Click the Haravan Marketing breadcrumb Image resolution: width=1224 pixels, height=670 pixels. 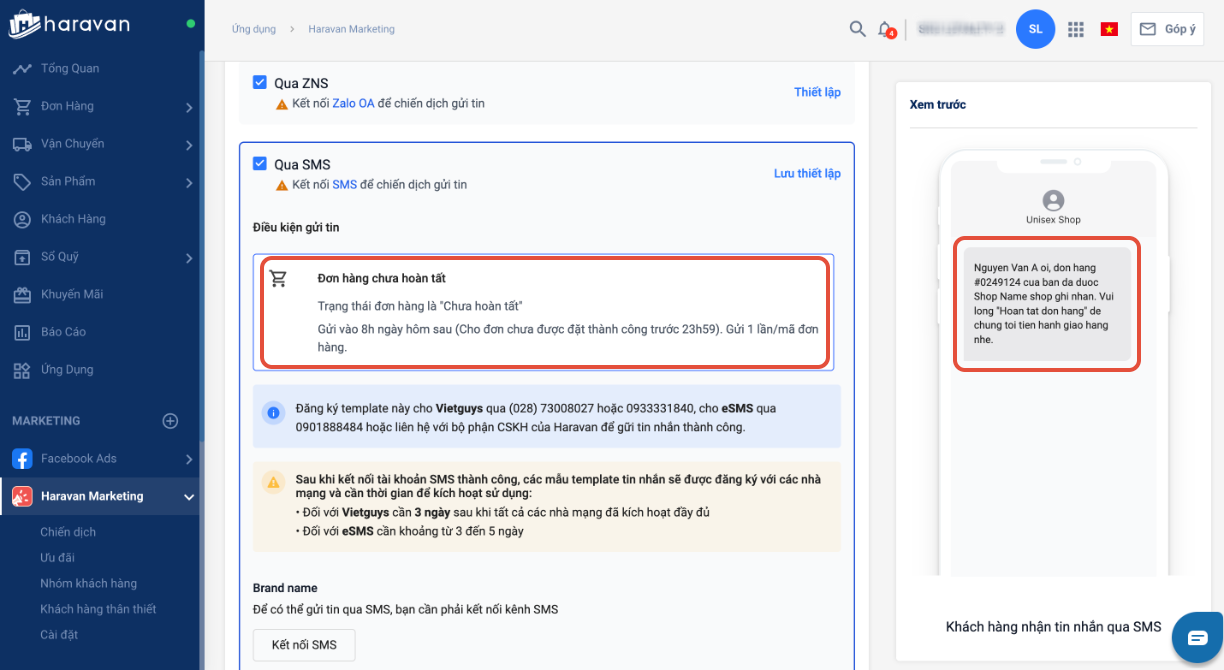pyautogui.click(x=351, y=29)
